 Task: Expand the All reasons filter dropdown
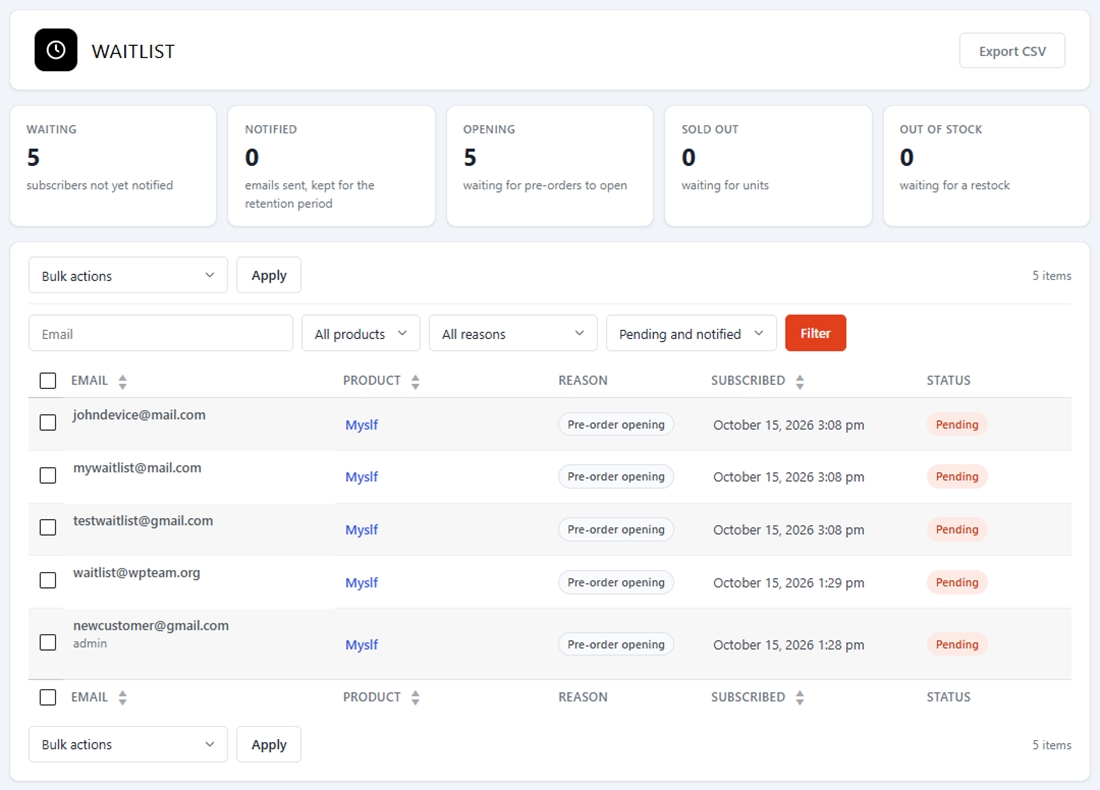513,333
